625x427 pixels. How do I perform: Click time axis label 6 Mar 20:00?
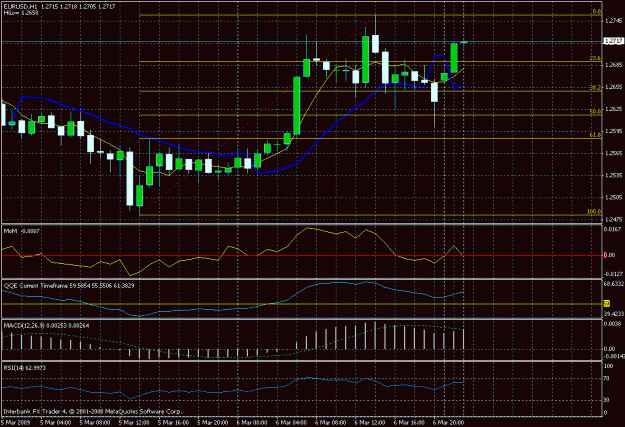click(x=448, y=423)
